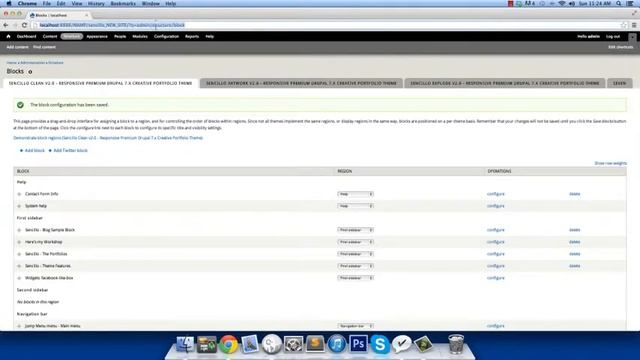Open iTunes from the dock
Screen dimensions: 640x360
(x=337, y=344)
